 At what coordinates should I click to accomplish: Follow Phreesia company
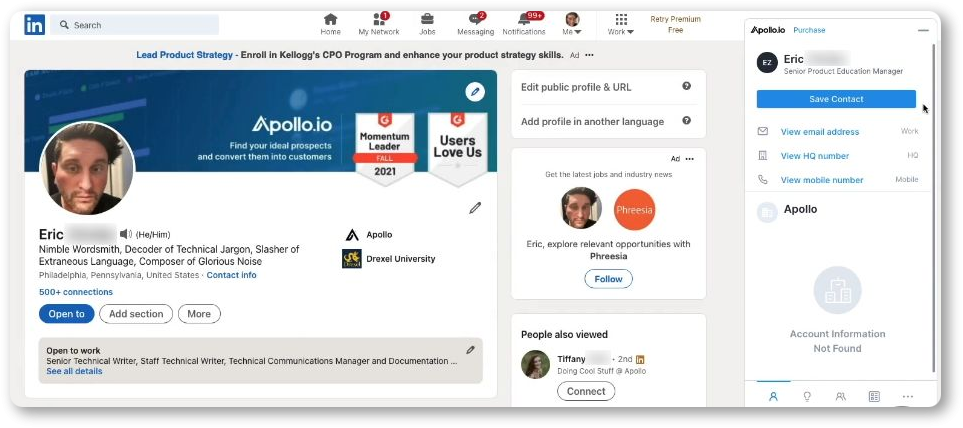608,279
